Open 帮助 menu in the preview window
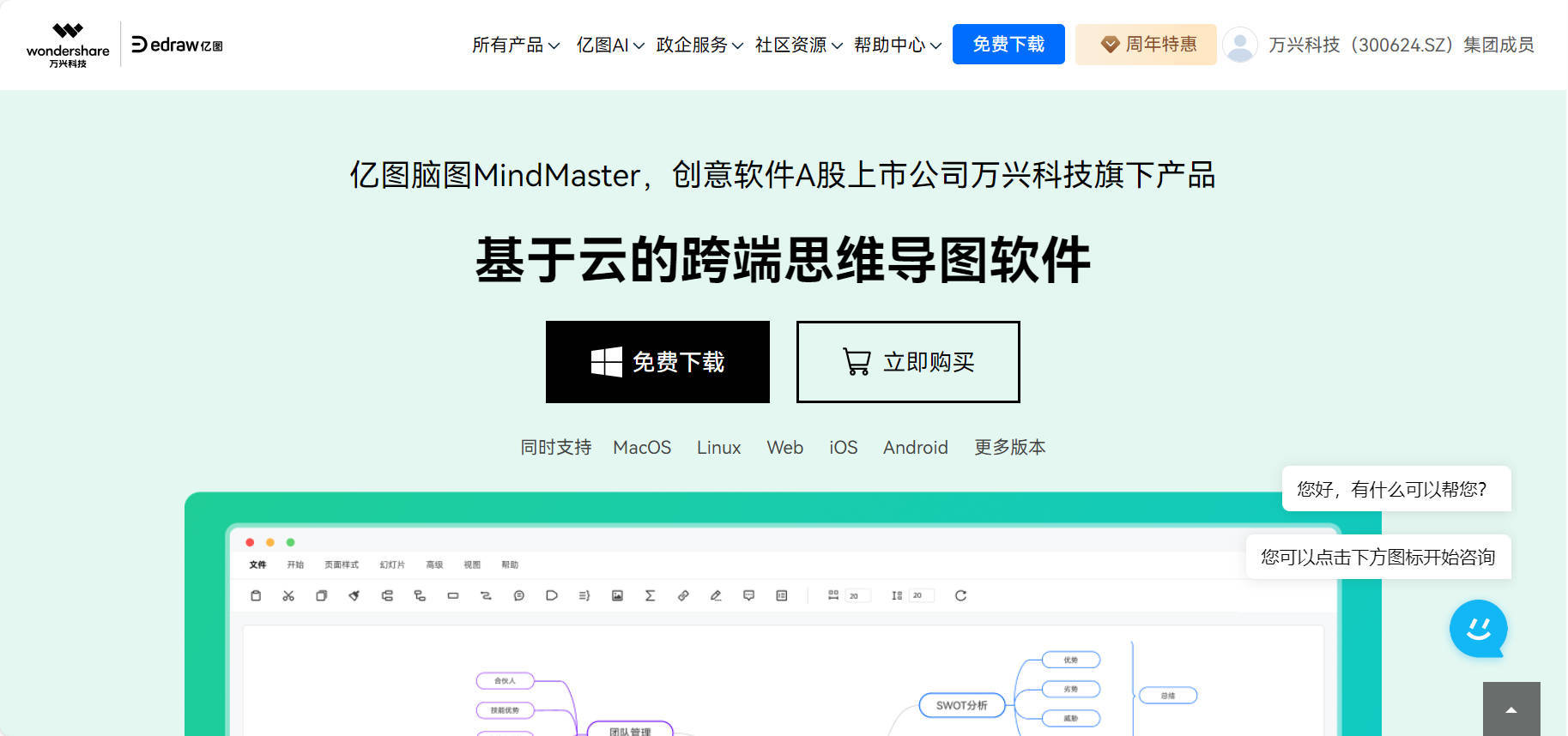Image resolution: width=1568 pixels, height=736 pixels. [510, 564]
